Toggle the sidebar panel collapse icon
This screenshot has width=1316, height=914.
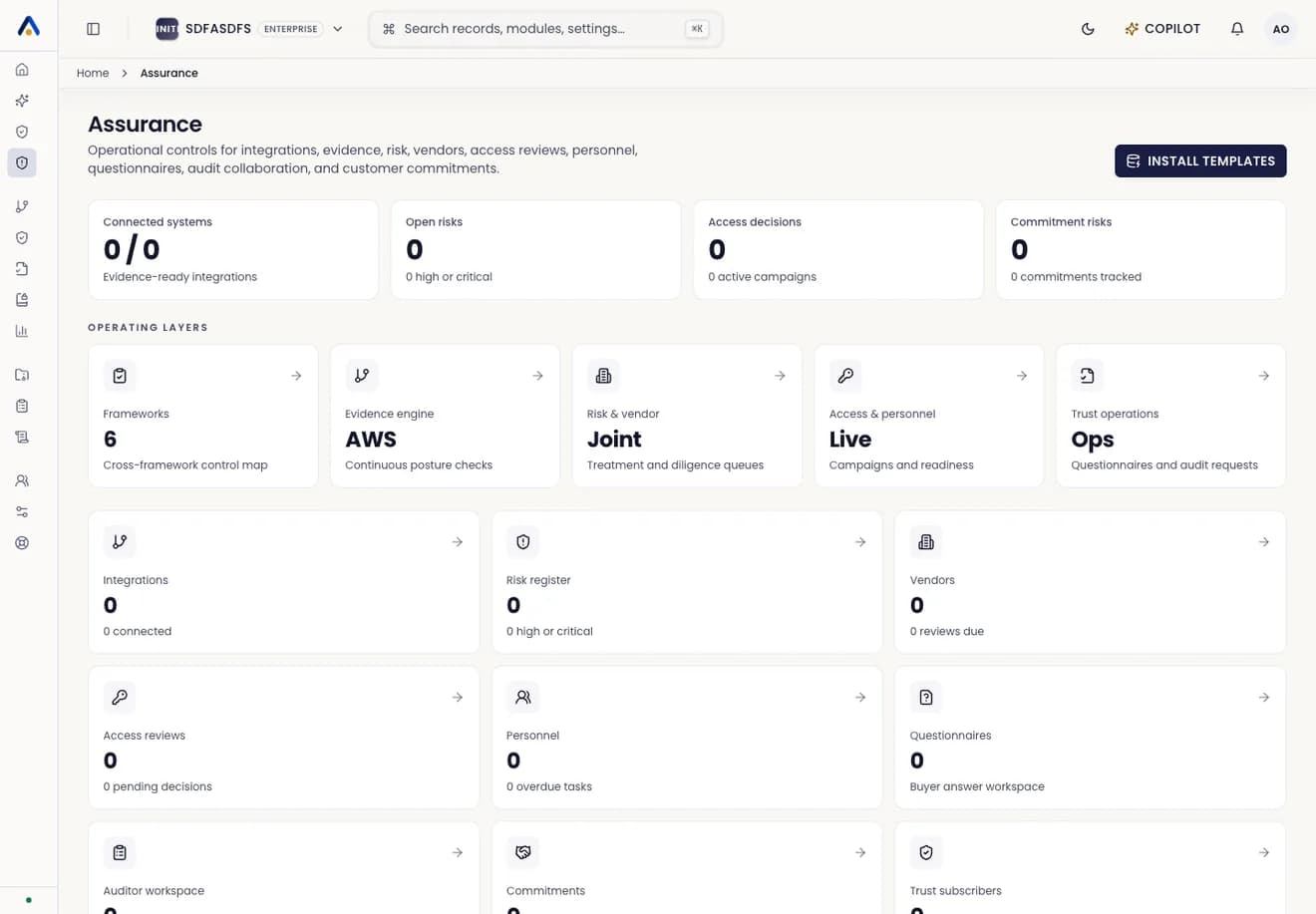coord(93,29)
